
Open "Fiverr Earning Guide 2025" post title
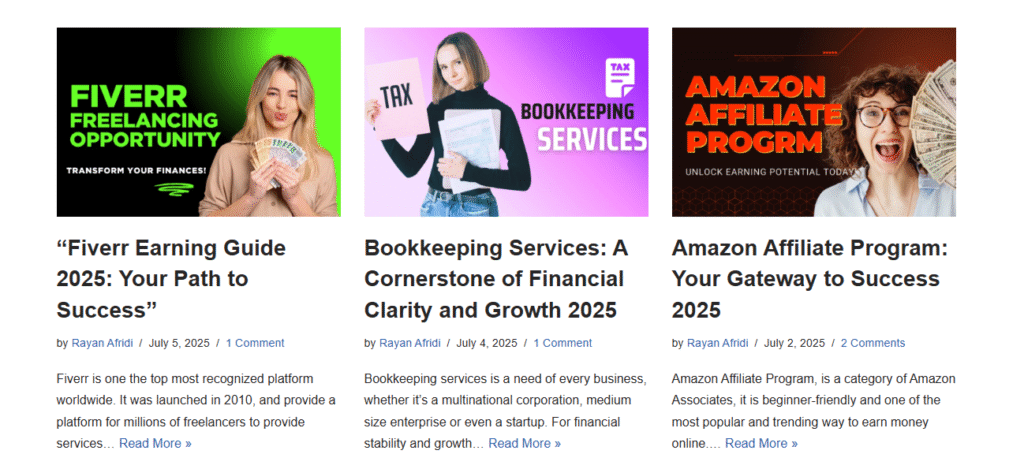(x=171, y=279)
